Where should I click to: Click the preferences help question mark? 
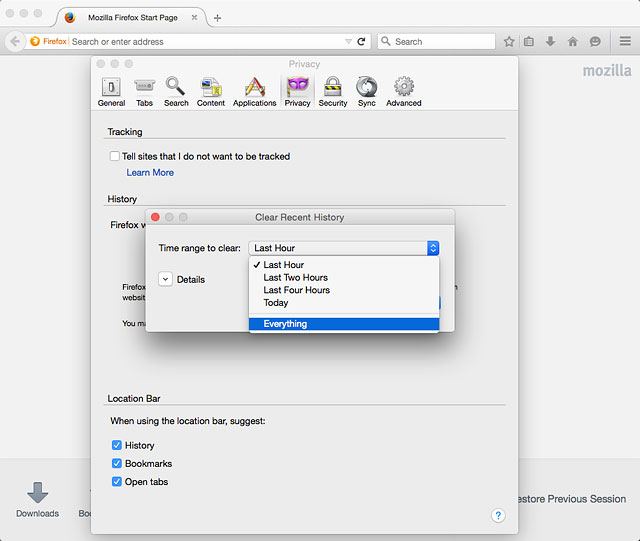point(498,515)
